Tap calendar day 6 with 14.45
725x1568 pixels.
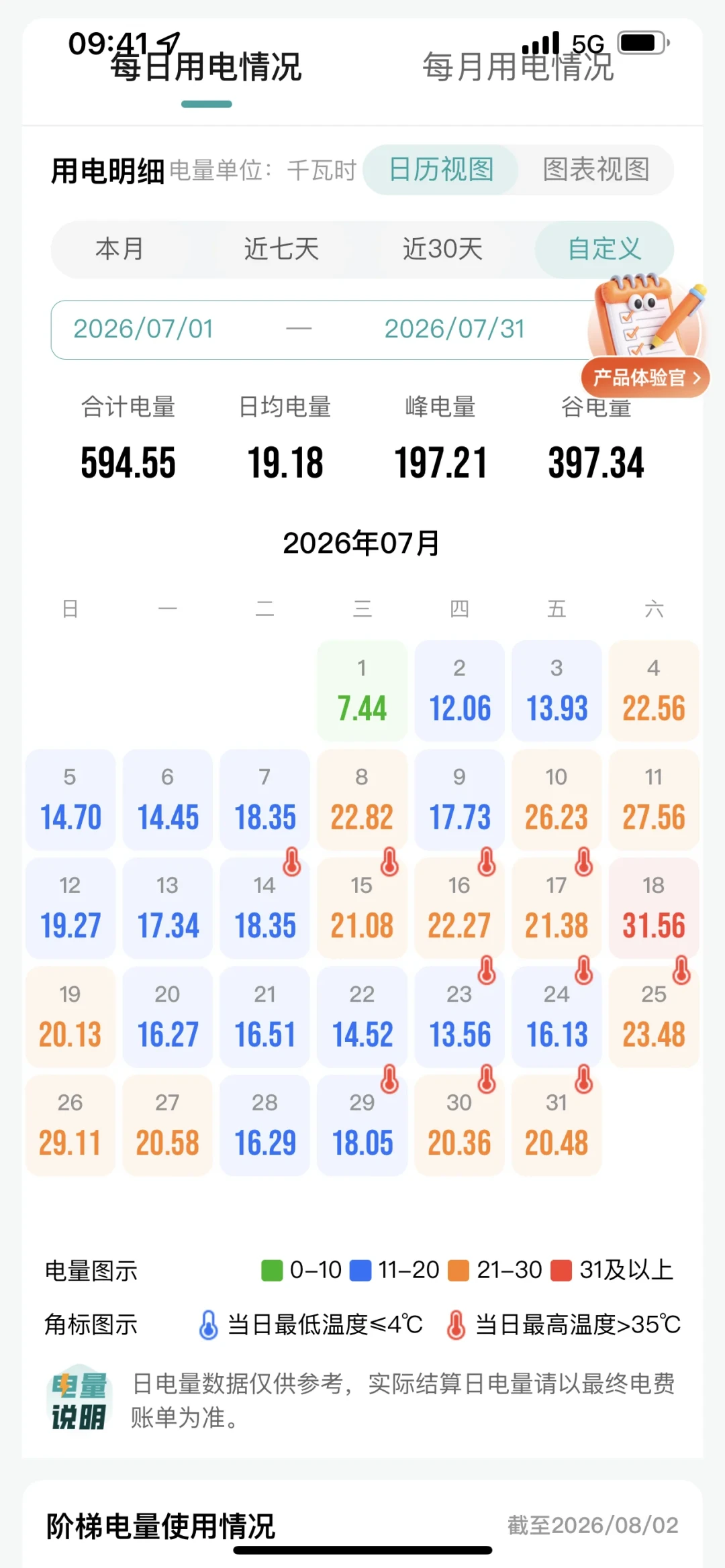tap(168, 799)
